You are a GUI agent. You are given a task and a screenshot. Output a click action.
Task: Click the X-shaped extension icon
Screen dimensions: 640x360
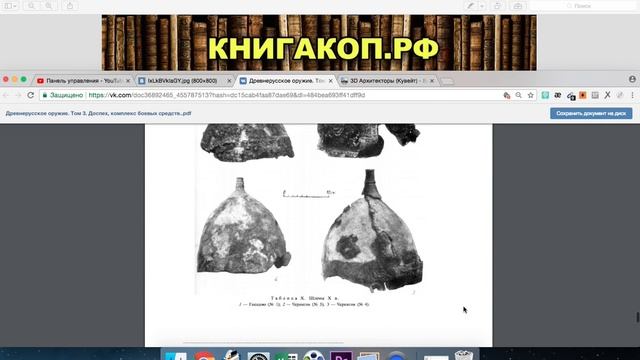point(607,95)
